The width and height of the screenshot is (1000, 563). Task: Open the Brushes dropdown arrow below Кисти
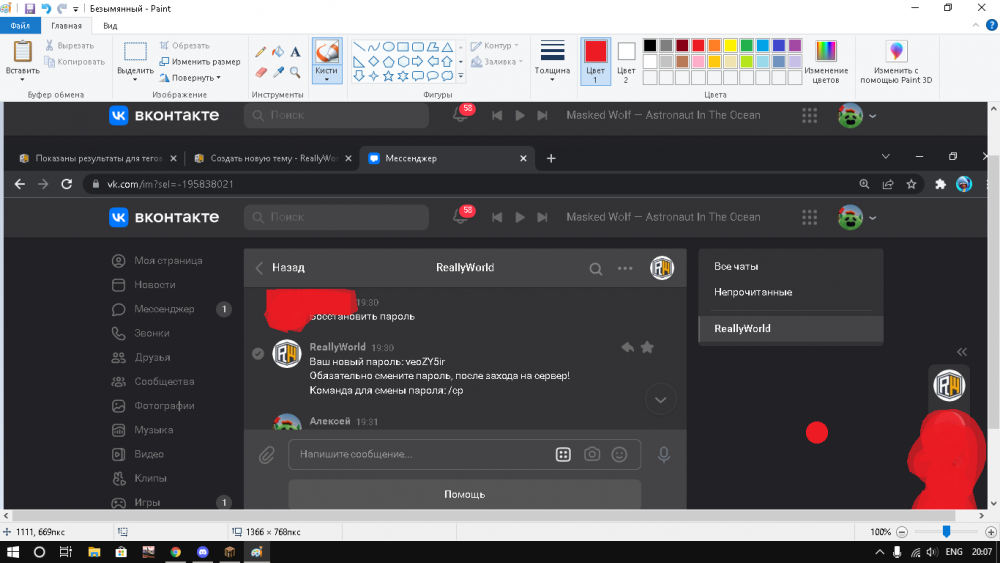tap(327, 80)
